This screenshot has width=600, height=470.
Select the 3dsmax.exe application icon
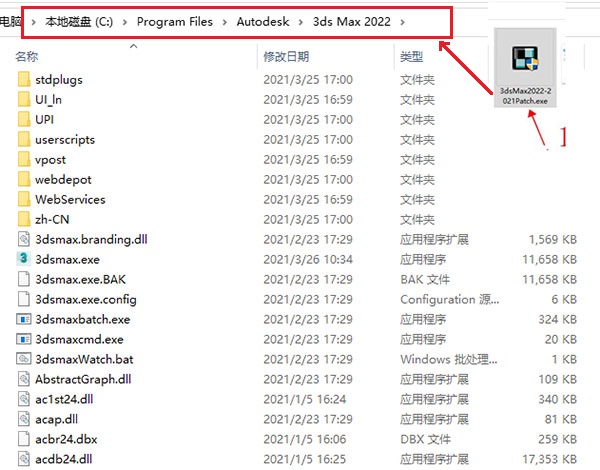(25, 259)
